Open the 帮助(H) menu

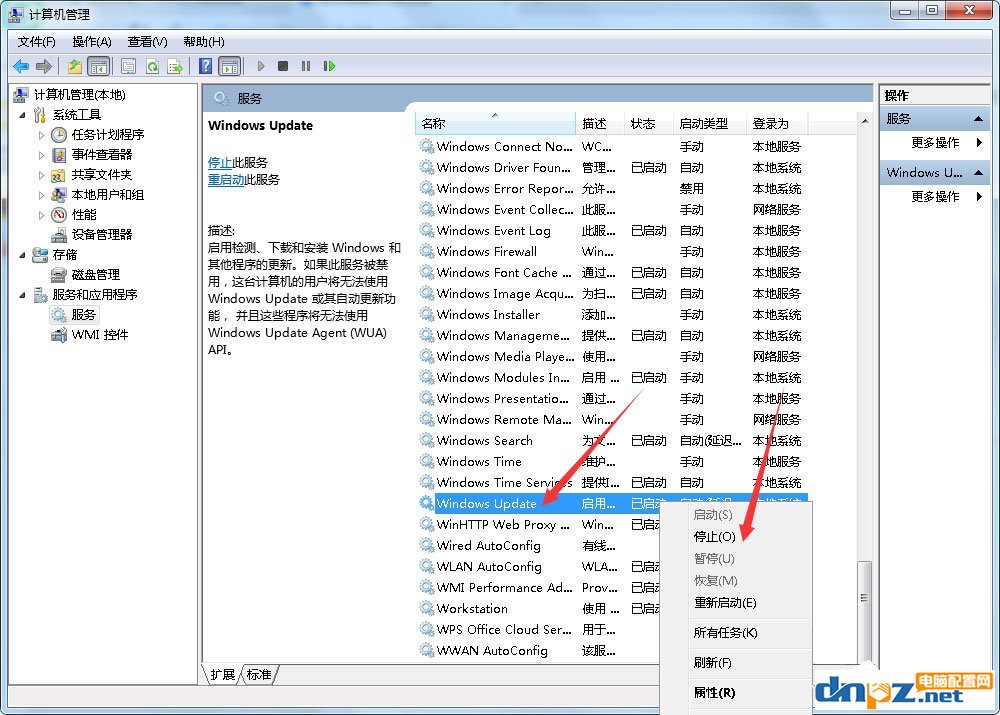203,42
